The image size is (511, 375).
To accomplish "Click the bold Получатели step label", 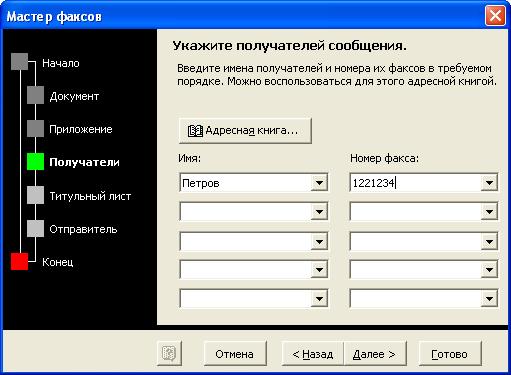I will click(84, 162).
